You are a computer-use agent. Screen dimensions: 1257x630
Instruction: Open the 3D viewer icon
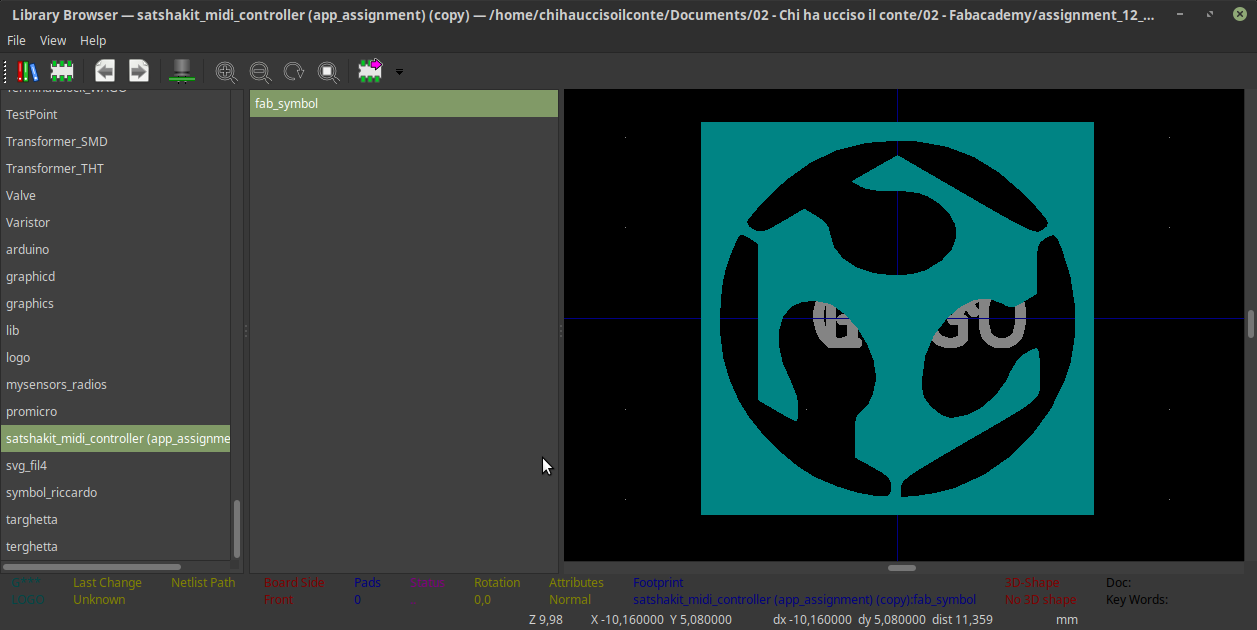[182, 71]
